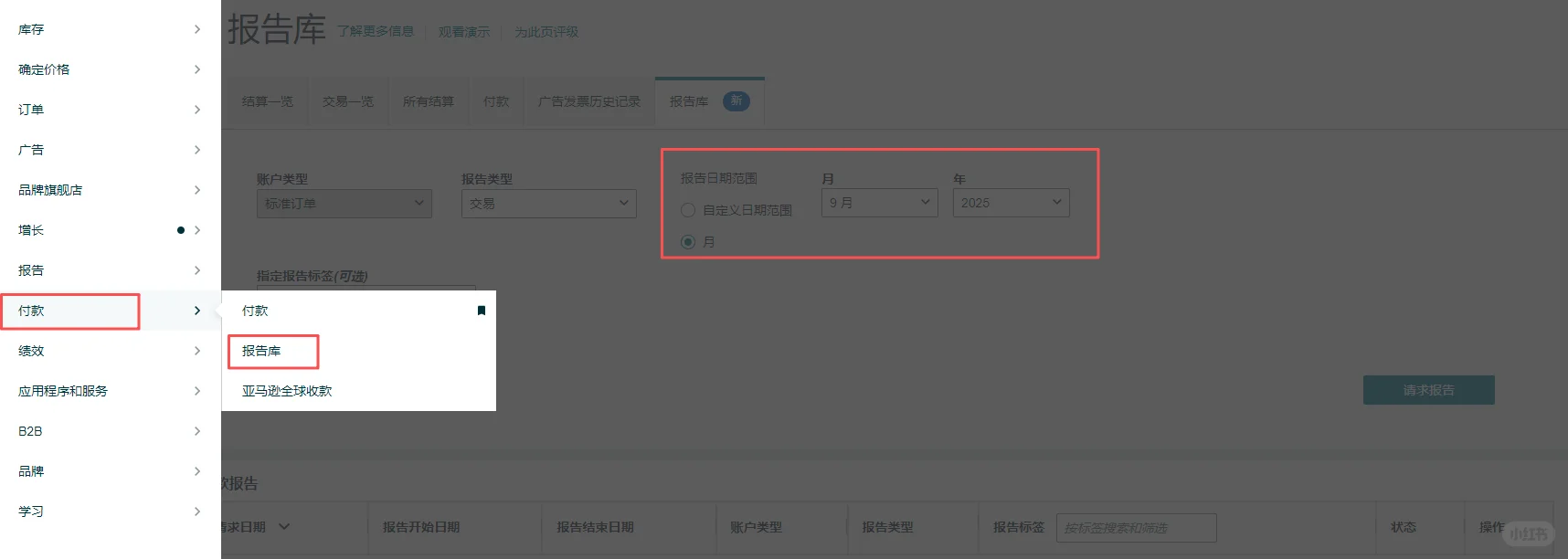Click the 新 badge on 报告库 tab

(x=736, y=101)
